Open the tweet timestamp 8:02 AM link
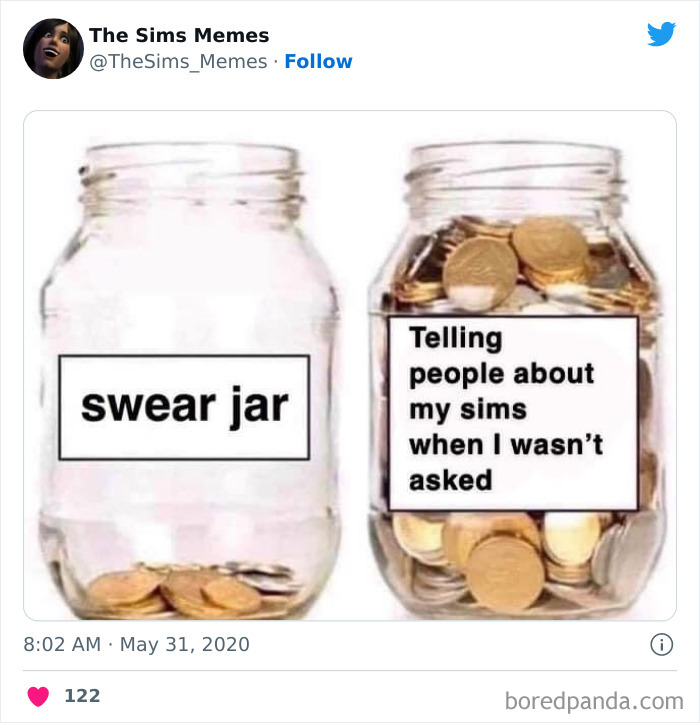Viewport: 700px width, 723px height. click(x=62, y=644)
